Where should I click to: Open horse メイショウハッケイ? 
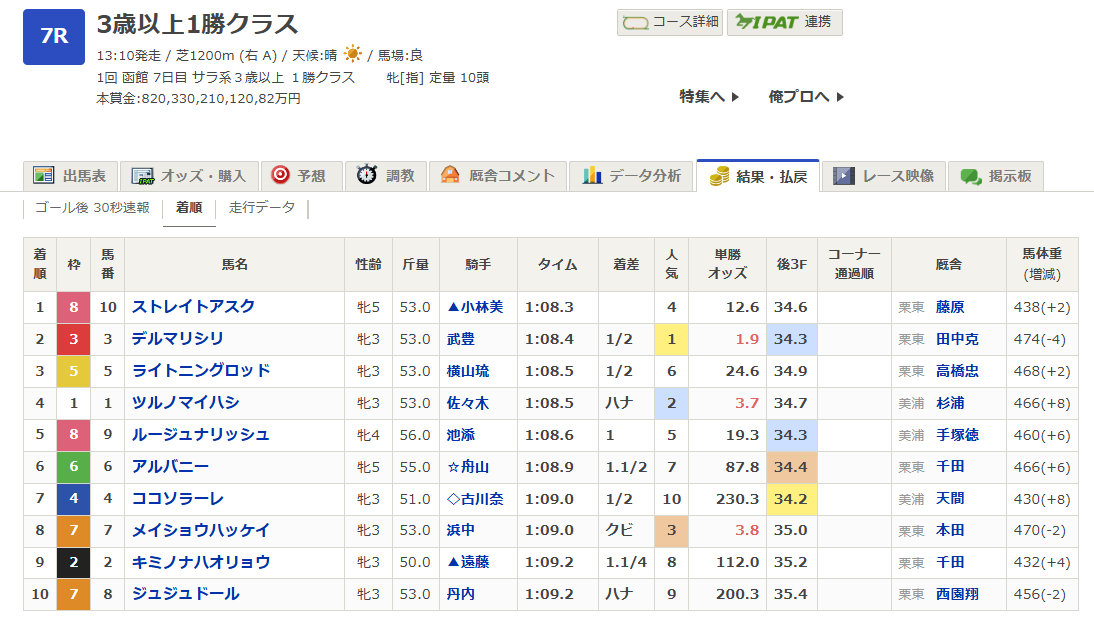coord(201,530)
